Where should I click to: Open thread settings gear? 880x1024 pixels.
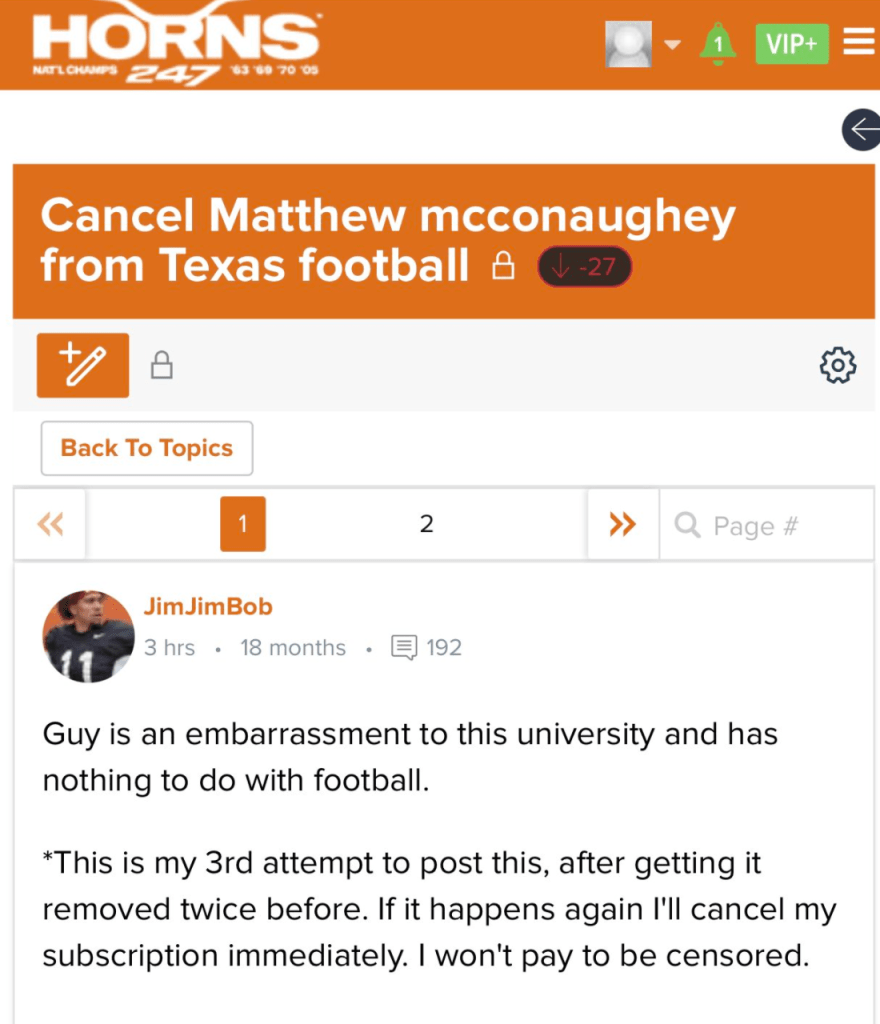pos(837,366)
